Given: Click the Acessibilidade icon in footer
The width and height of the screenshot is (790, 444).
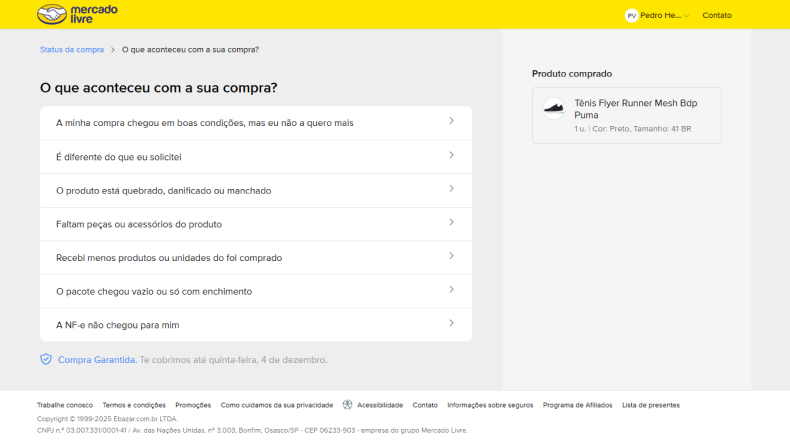Looking at the screenshot, I should pos(348,405).
